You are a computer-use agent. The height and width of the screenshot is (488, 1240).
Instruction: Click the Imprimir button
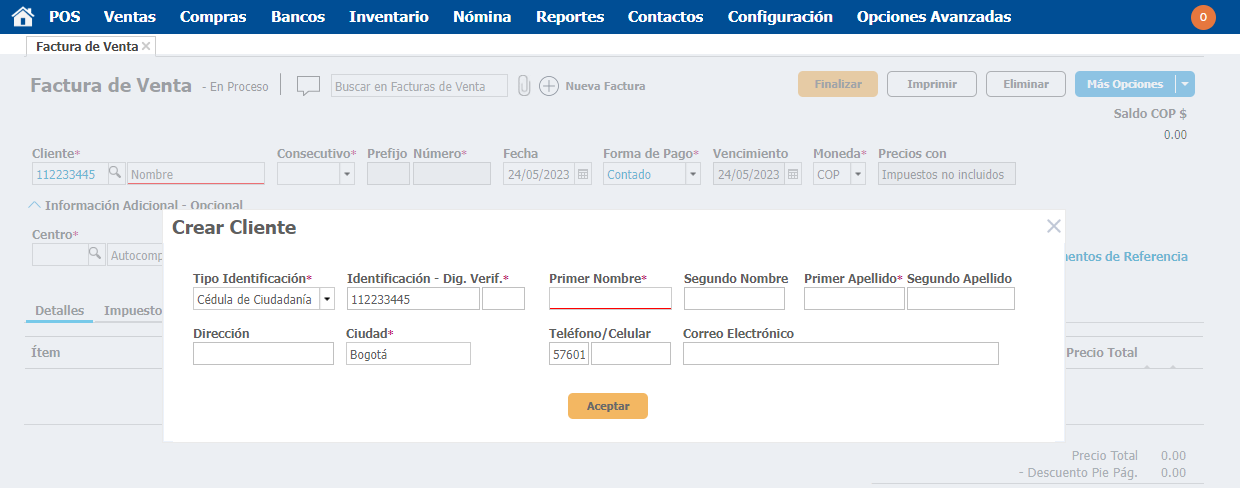tap(932, 85)
